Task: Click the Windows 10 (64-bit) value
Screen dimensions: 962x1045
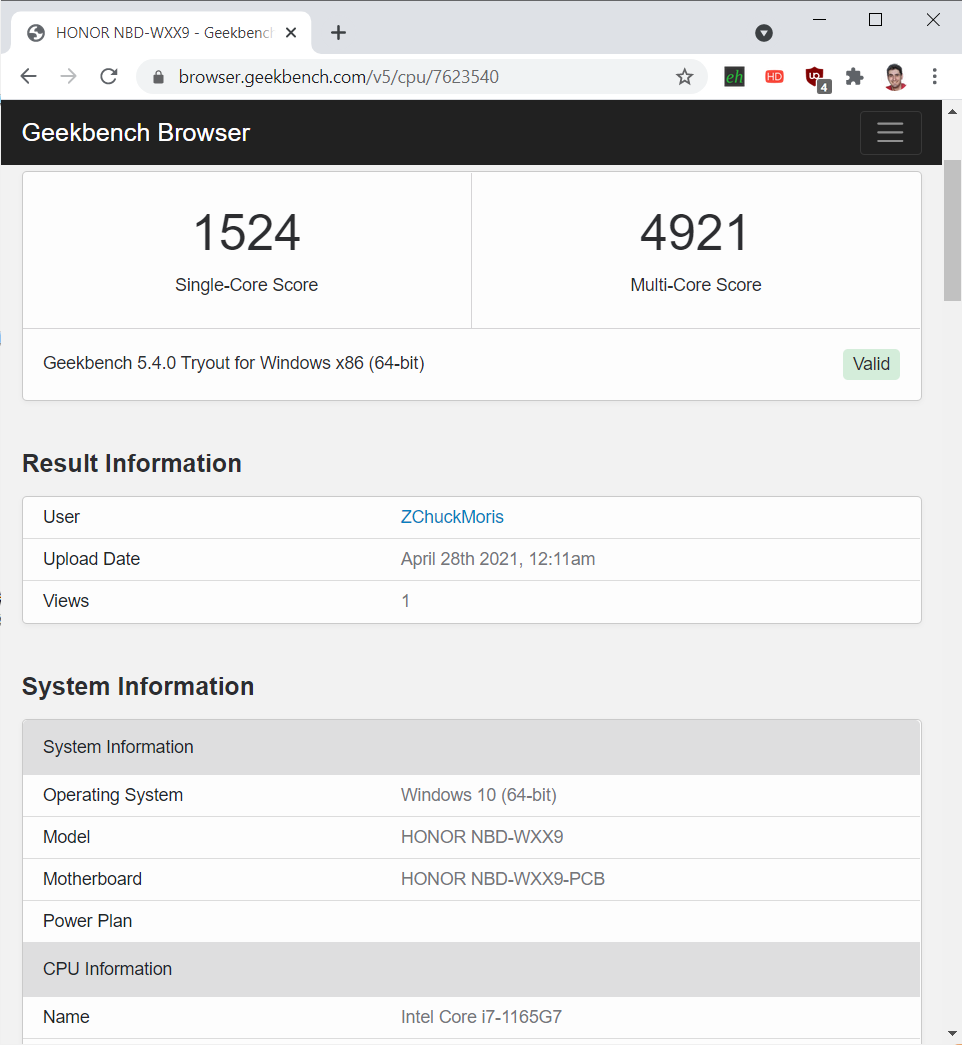Action: click(x=479, y=795)
